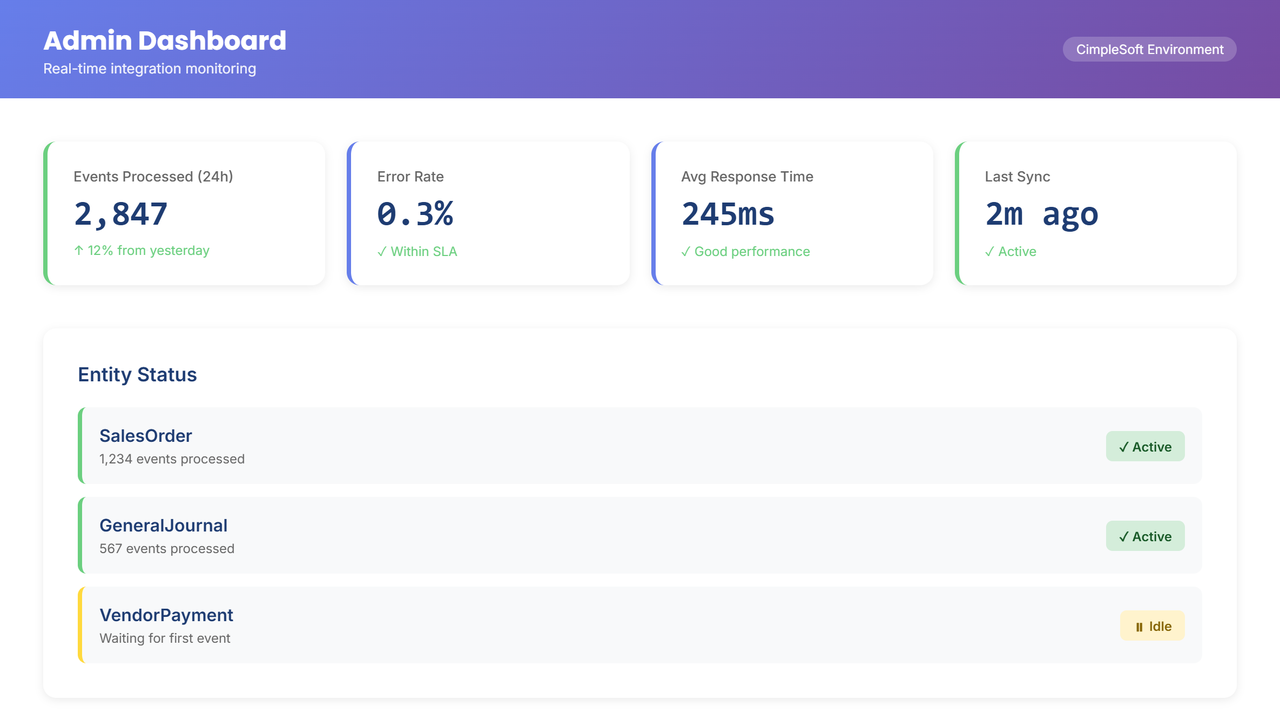Select "12% from yesterday" trend text
1280x720 pixels.
coord(141,251)
